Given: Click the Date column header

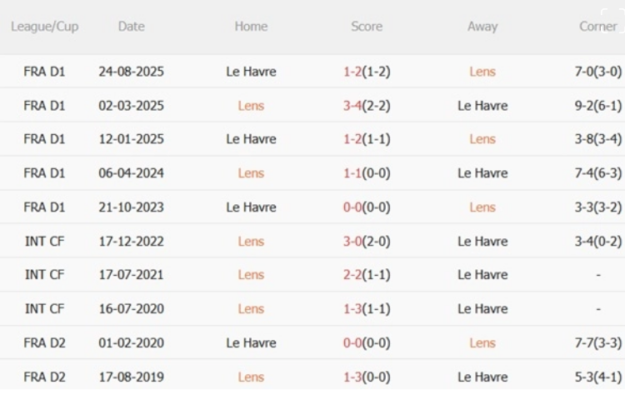Looking at the screenshot, I should click(x=131, y=27).
